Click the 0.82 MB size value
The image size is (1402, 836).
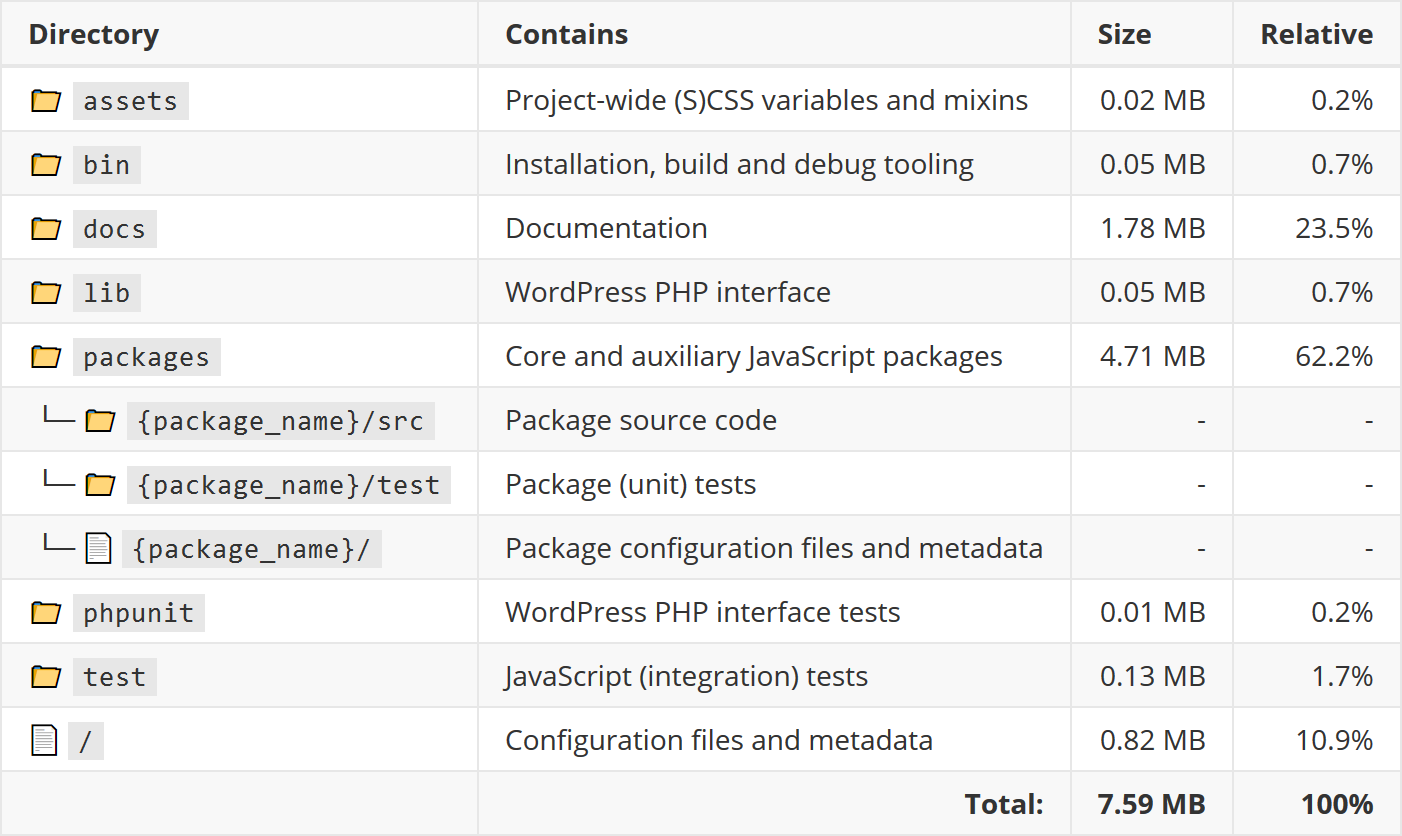coord(1152,740)
